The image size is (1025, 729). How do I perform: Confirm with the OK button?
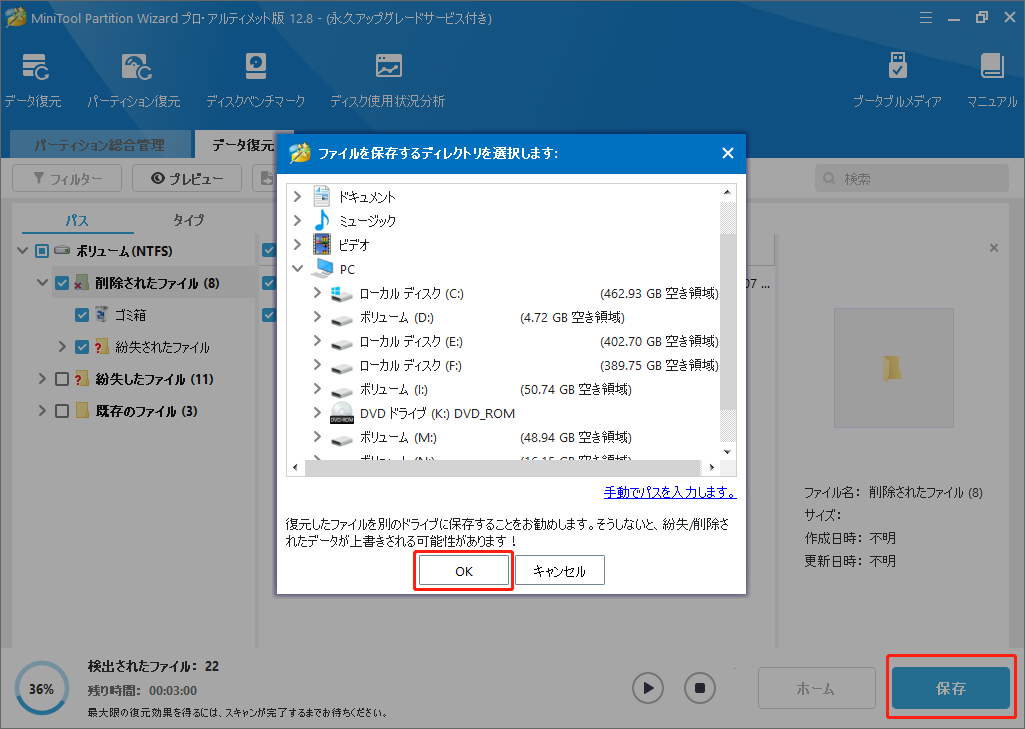[463, 571]
